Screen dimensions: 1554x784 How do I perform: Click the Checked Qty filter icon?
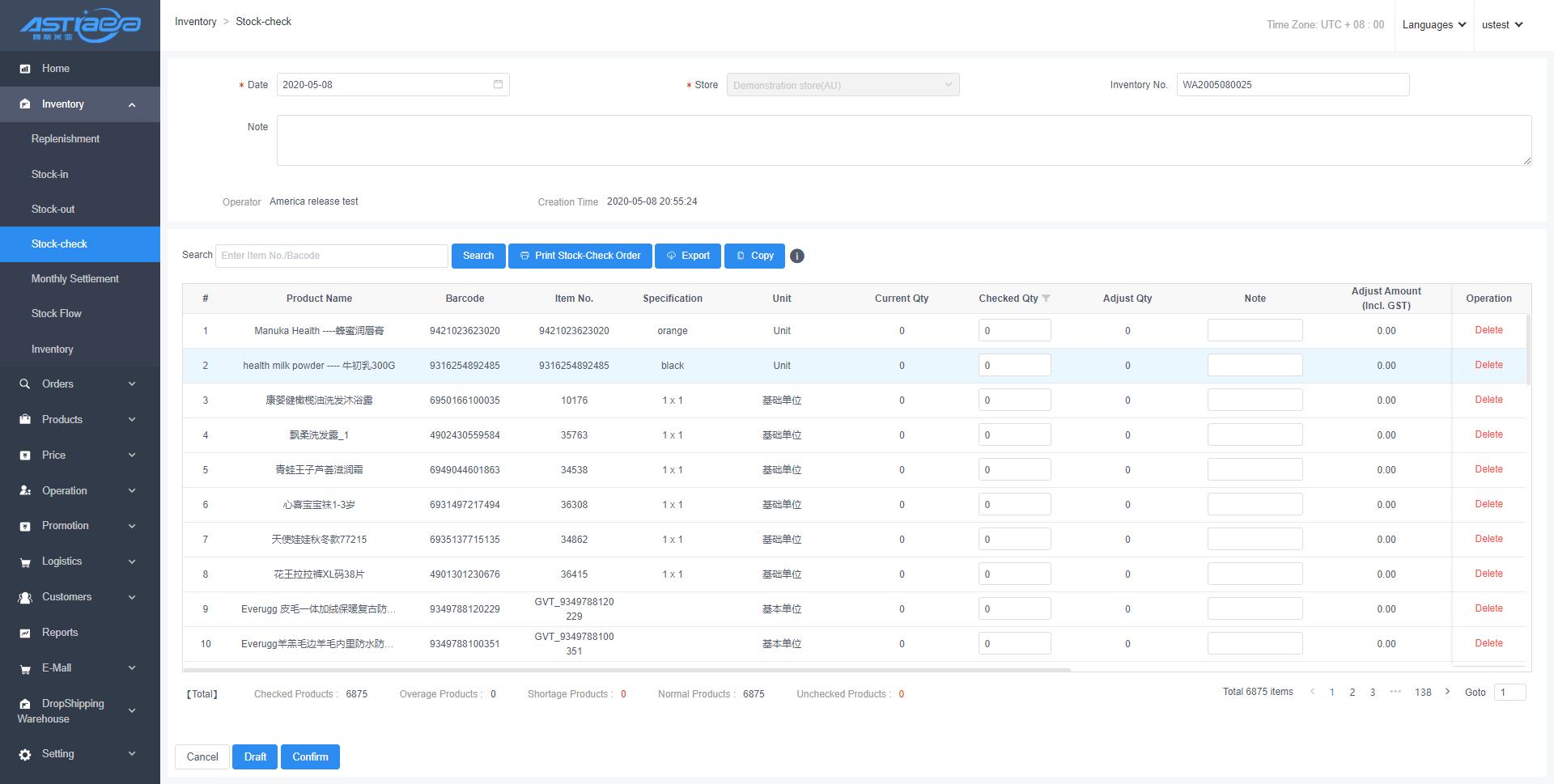tap(1047, 299)
